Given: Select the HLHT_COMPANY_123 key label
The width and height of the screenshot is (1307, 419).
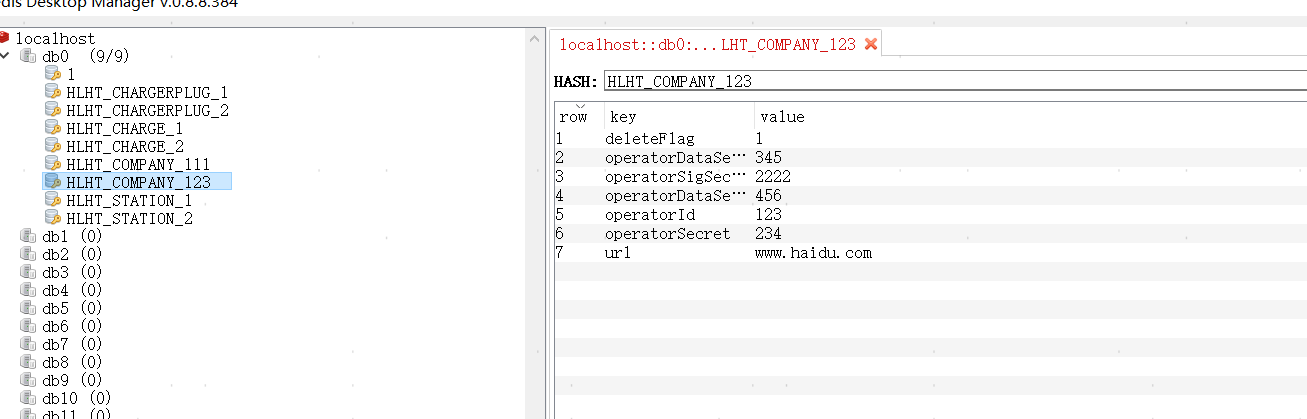Looking at the screenshot, I should [x=138, y=182].
